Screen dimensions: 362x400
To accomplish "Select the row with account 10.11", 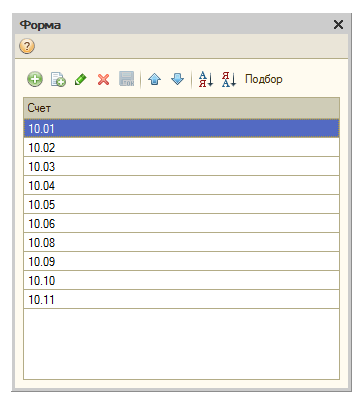I will pos(182,299).
